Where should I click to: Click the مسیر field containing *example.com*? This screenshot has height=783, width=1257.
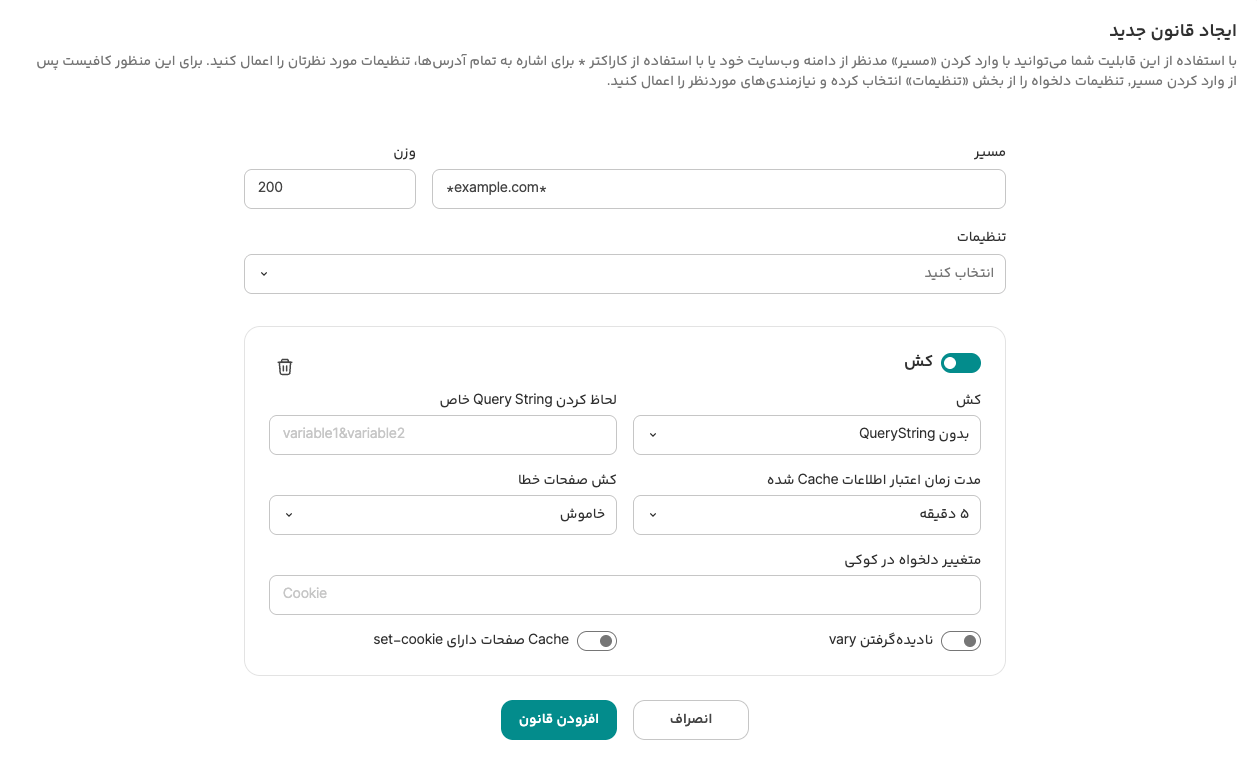[718, 189]
